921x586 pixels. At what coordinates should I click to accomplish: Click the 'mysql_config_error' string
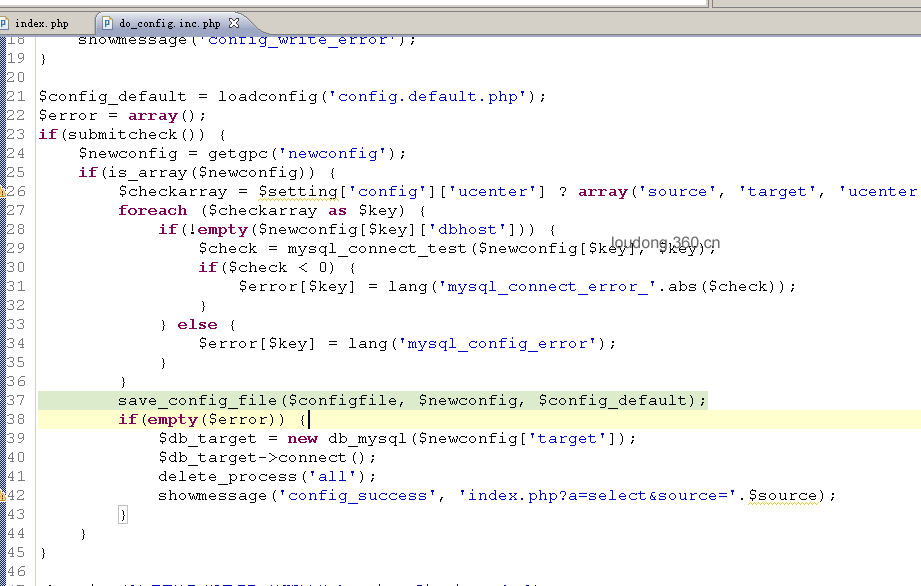(x=497, y=343)
